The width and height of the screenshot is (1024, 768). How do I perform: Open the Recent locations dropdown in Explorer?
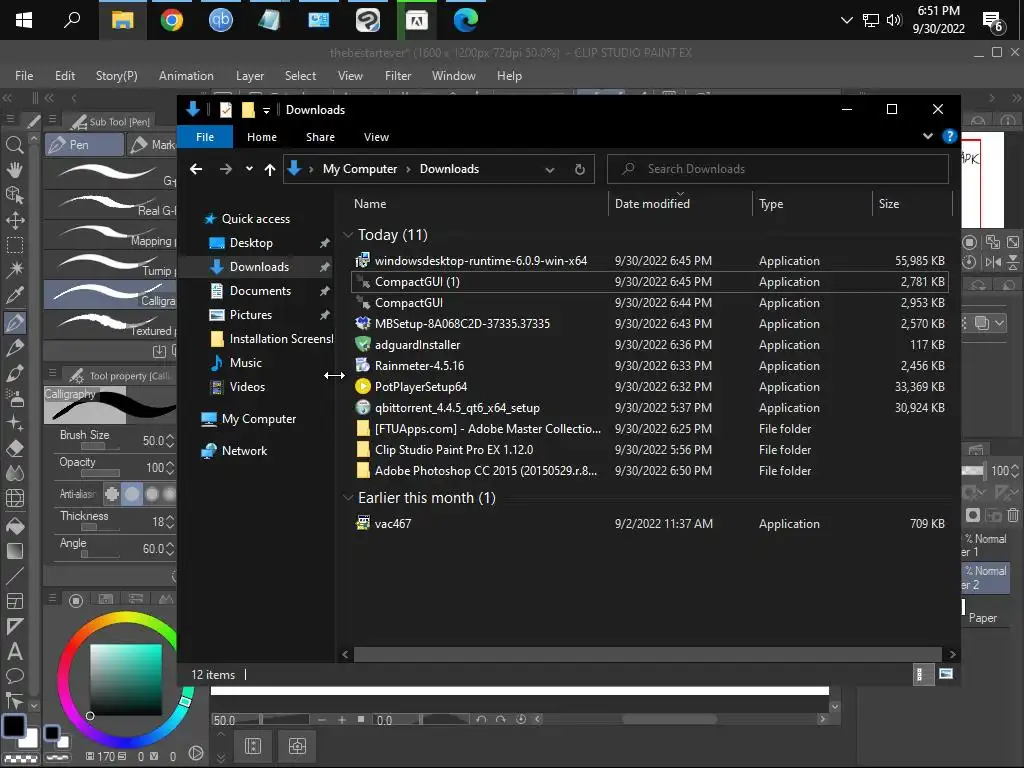point(249,169)
